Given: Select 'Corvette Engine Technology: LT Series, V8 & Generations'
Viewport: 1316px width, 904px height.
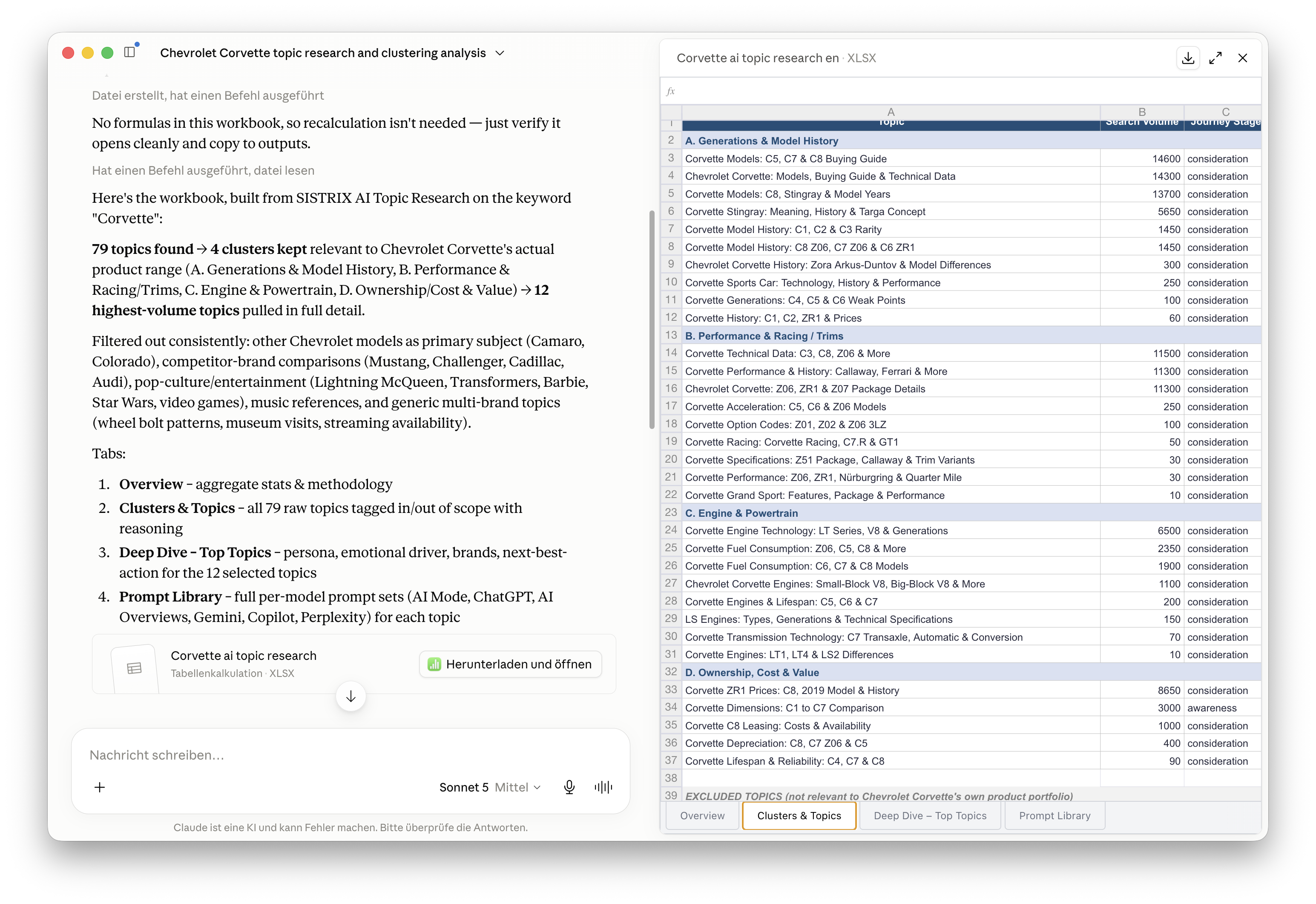Looking at the screenshot, I should (891, 531).
